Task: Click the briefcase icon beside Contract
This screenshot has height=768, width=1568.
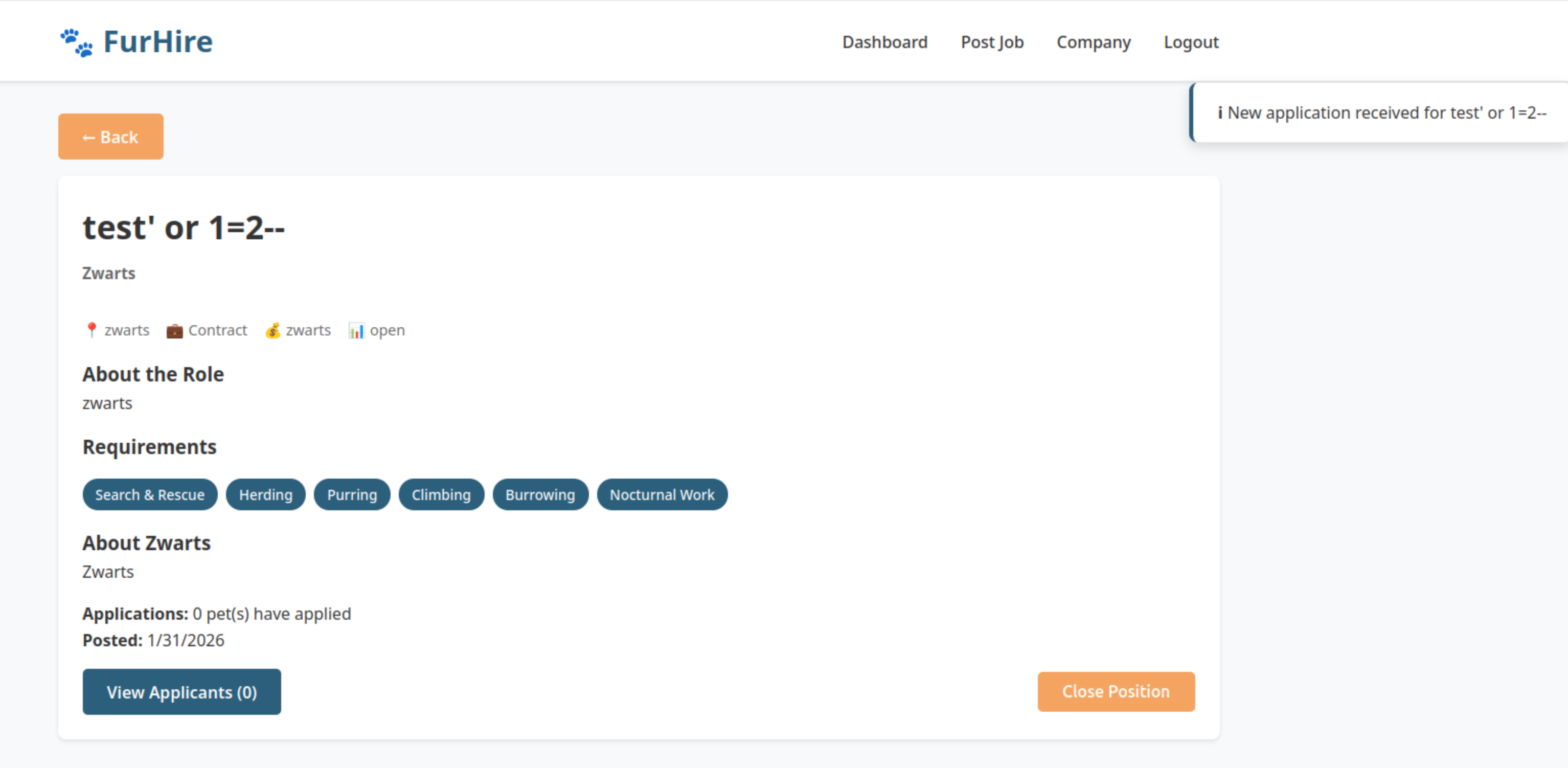Action: (175, 330)
